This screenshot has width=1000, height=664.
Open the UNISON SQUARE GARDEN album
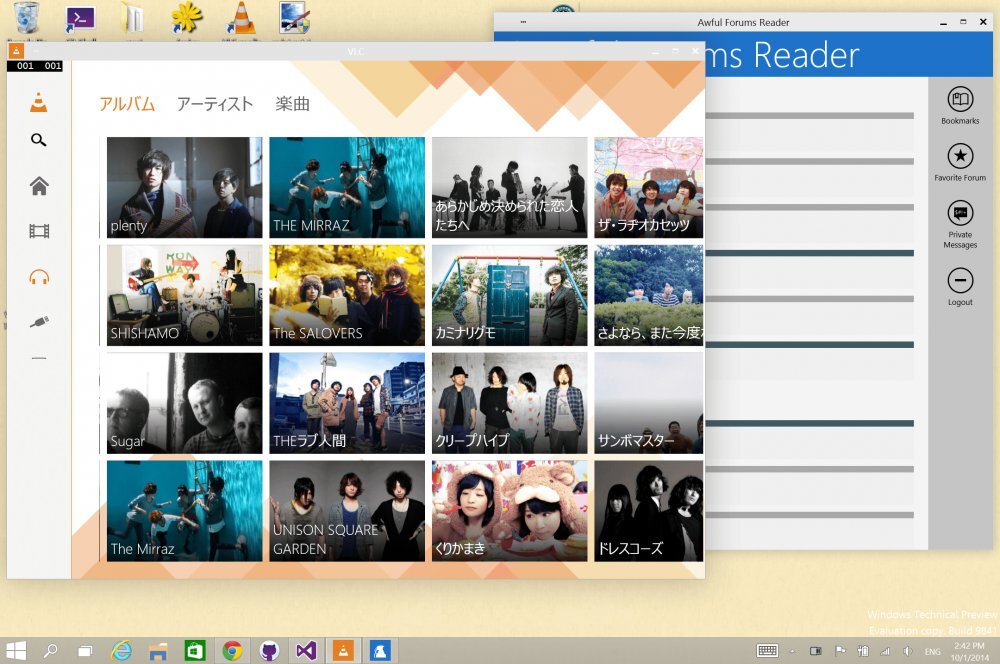[346, 510]
